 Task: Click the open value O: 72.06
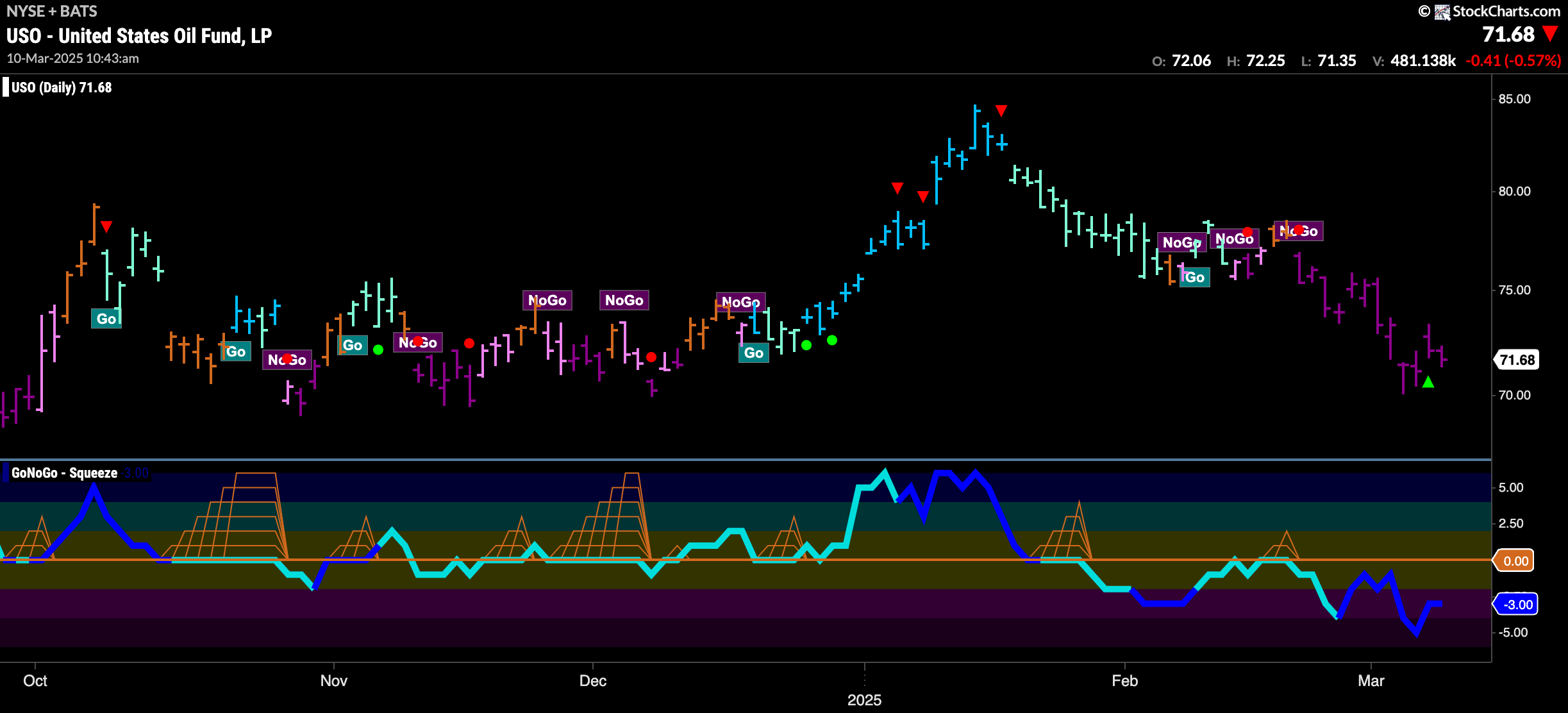[x=1181, y=61]
